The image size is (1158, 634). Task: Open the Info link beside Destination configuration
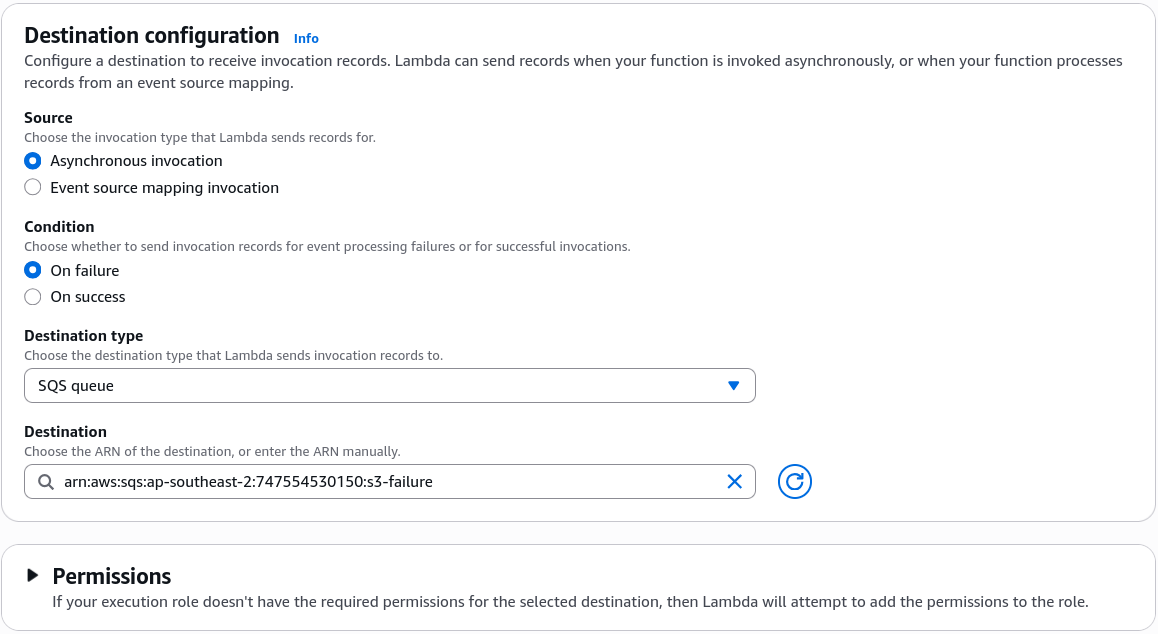point(306,38)
